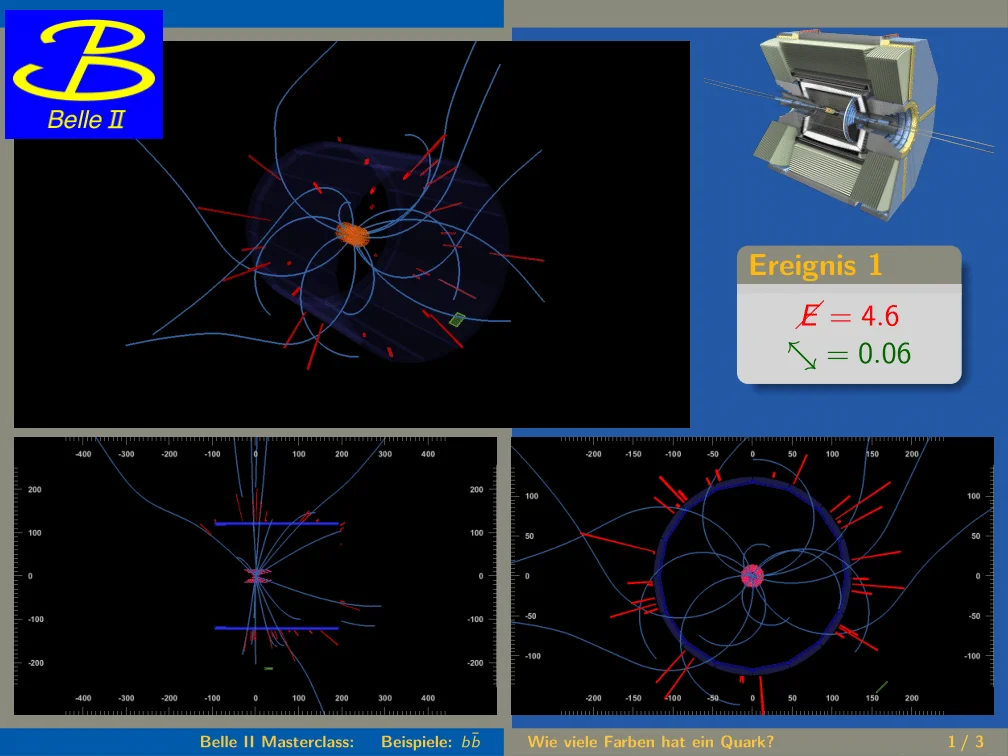Viewport: 1008px width, 756px height.
Task: Click the 0.06 value in Ereignis box
Action: pos(884,354)
